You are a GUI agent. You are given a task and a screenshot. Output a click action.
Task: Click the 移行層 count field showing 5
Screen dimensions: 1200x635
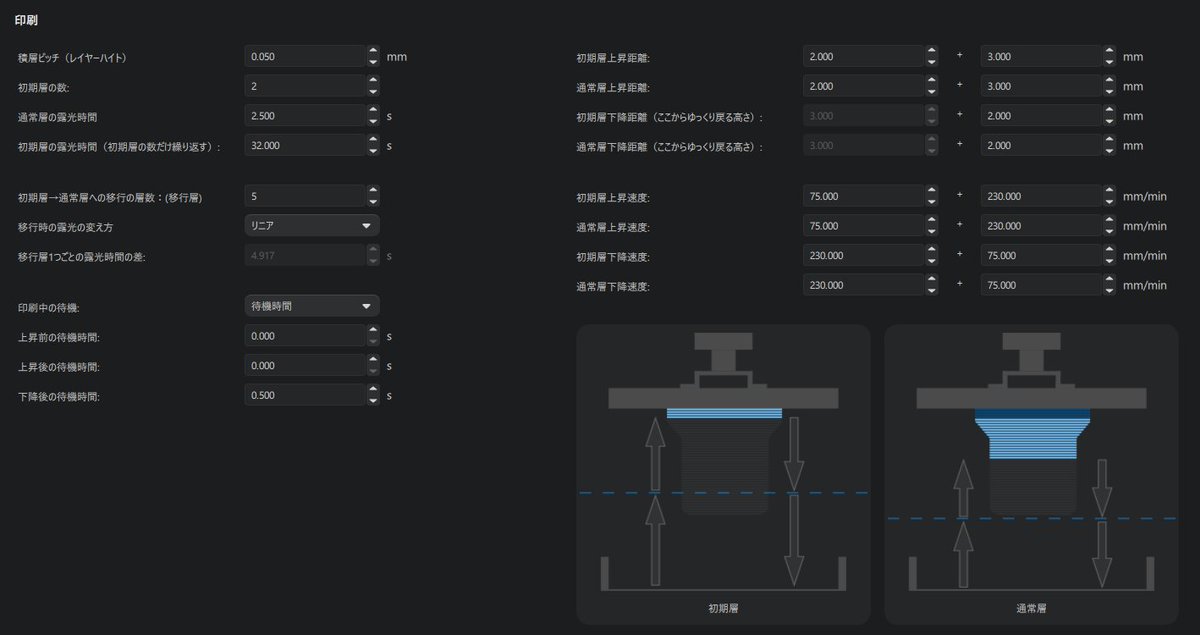[x=305, y=196]
